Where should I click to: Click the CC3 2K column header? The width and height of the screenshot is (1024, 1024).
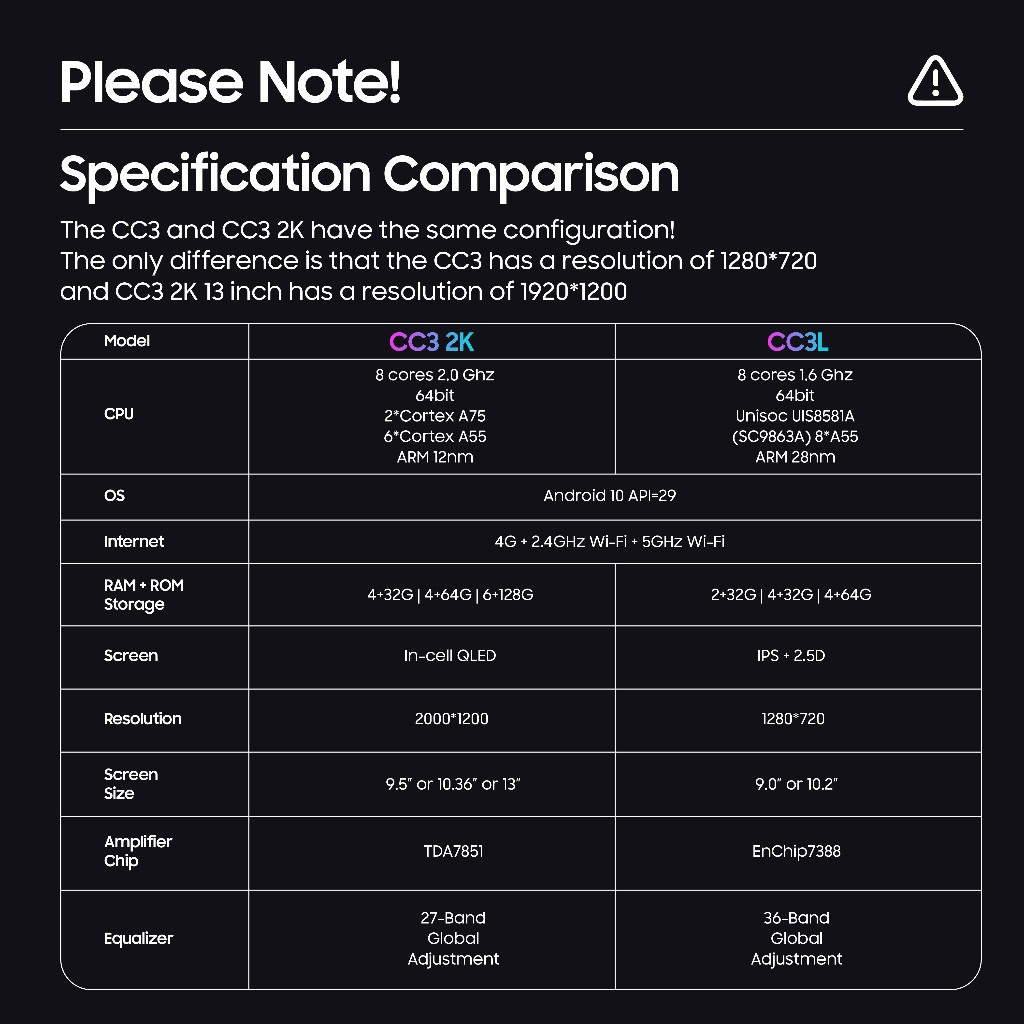431,342
